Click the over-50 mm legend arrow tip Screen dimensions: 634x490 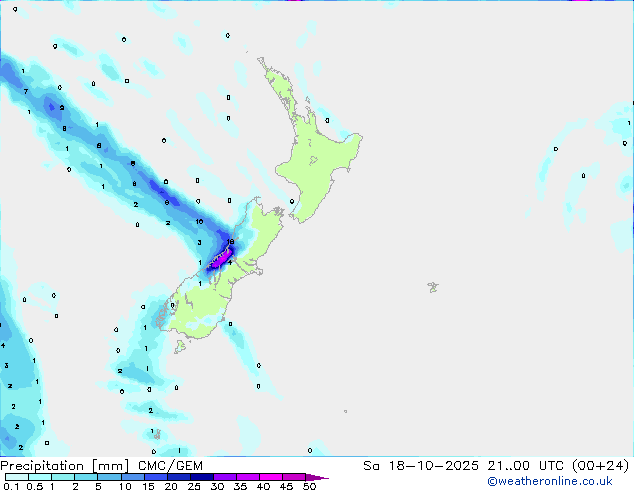click(317, 477)
